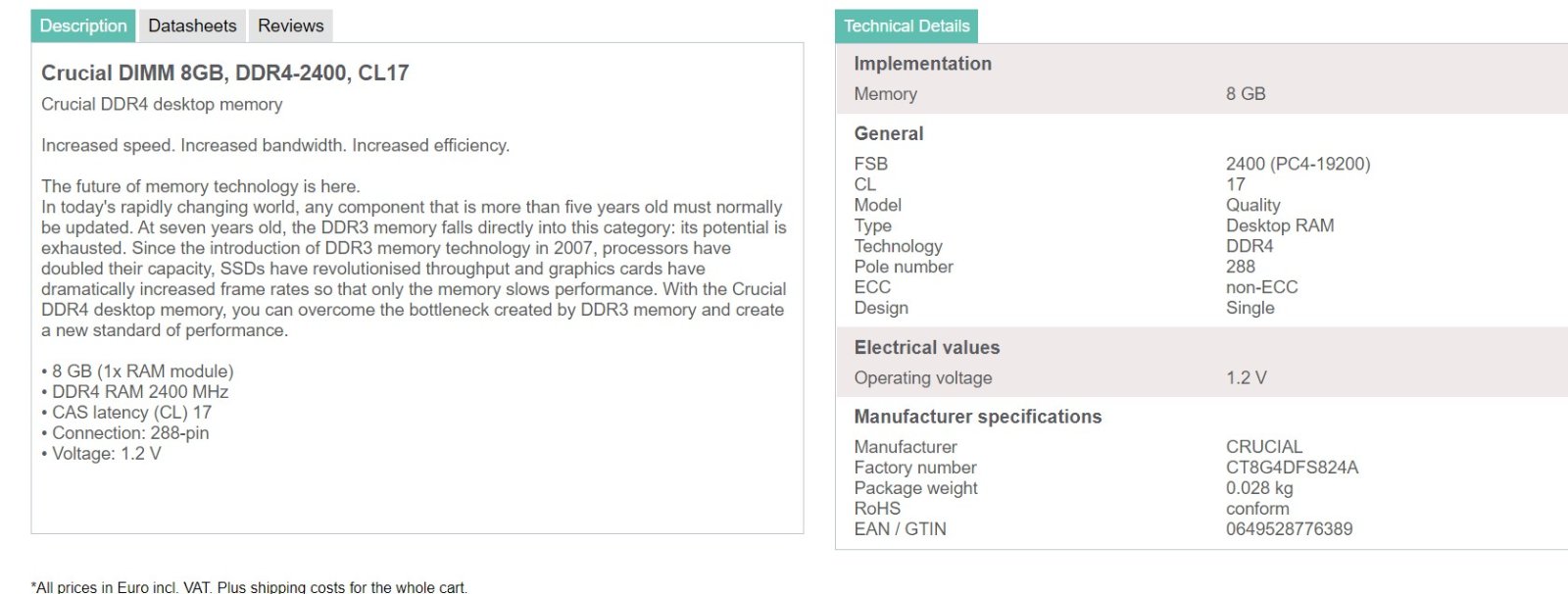1568x594 pixels.
Task: Click the Crucial DDR4 desktop memory subtitle
Action: [x=162, y=105]
